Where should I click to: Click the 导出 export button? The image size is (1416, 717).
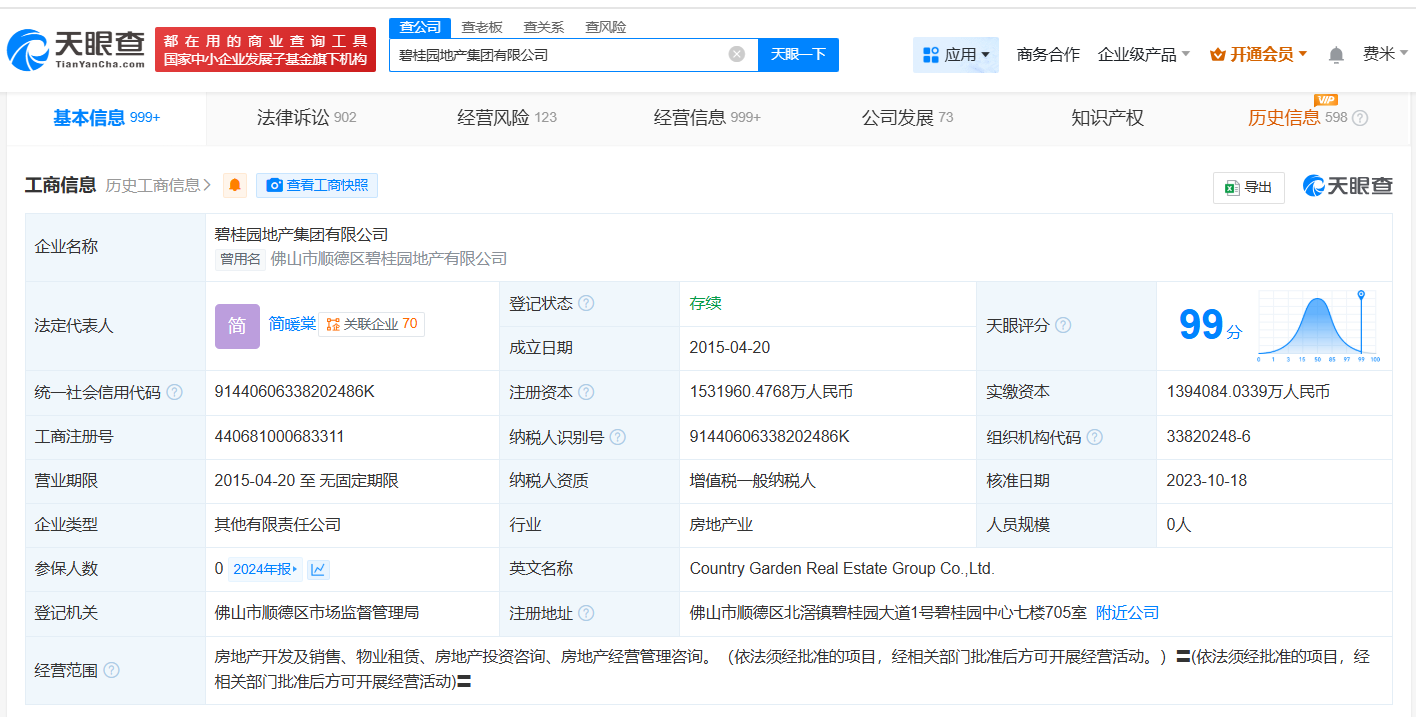pyautogui.click(x=1248, y=187)
